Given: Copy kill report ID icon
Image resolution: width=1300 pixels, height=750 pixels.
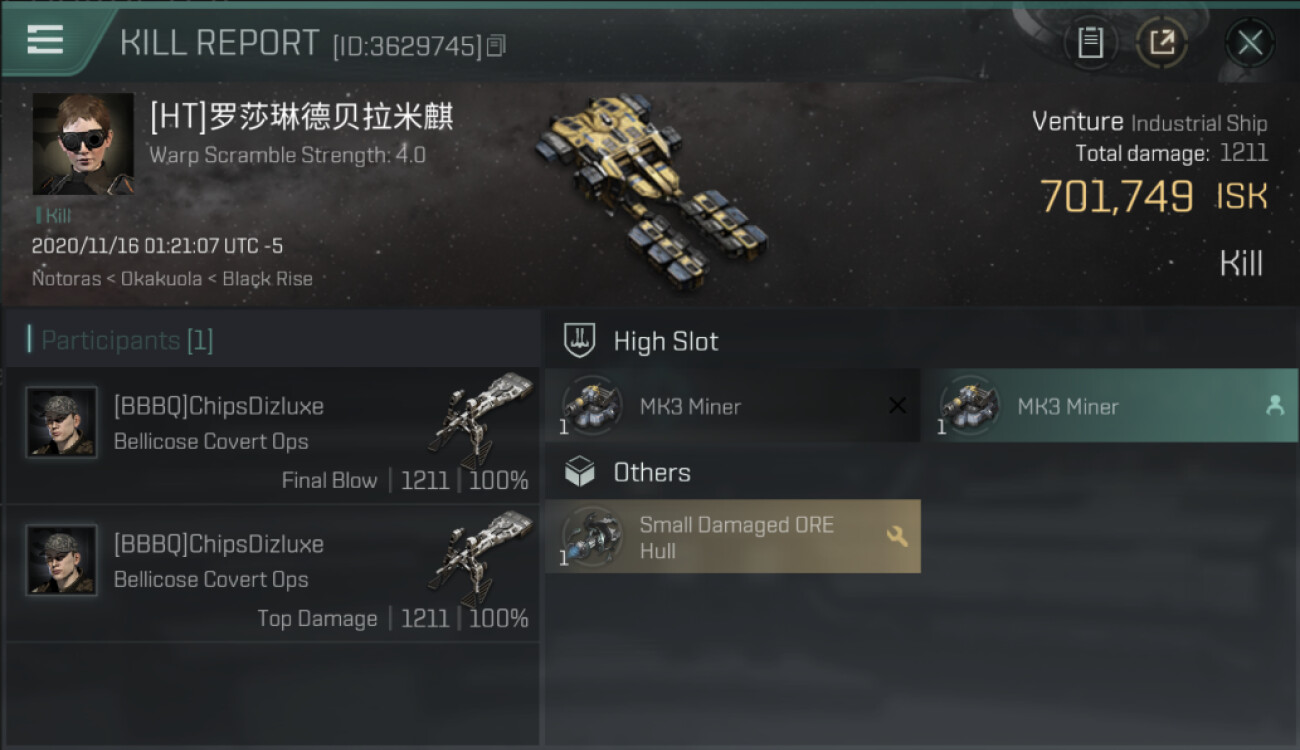Looking at the screenshot, I should click(x=497, y=45).
